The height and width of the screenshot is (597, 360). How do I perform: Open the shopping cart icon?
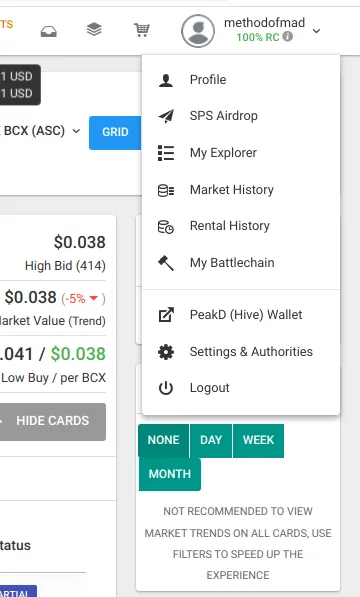(142, 30)
